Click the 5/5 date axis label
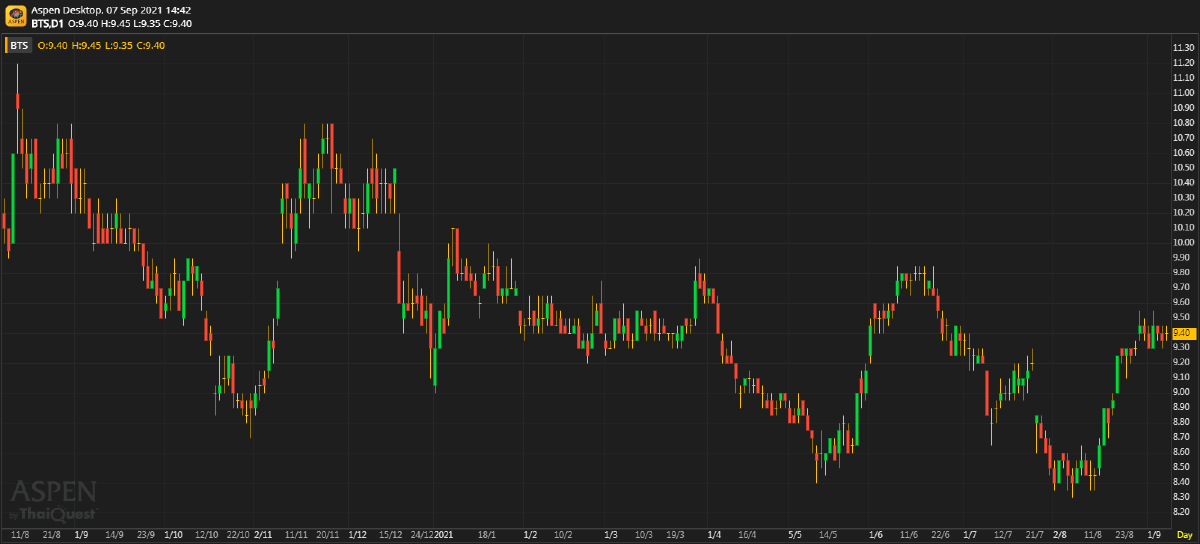 [x=795, y=535]
